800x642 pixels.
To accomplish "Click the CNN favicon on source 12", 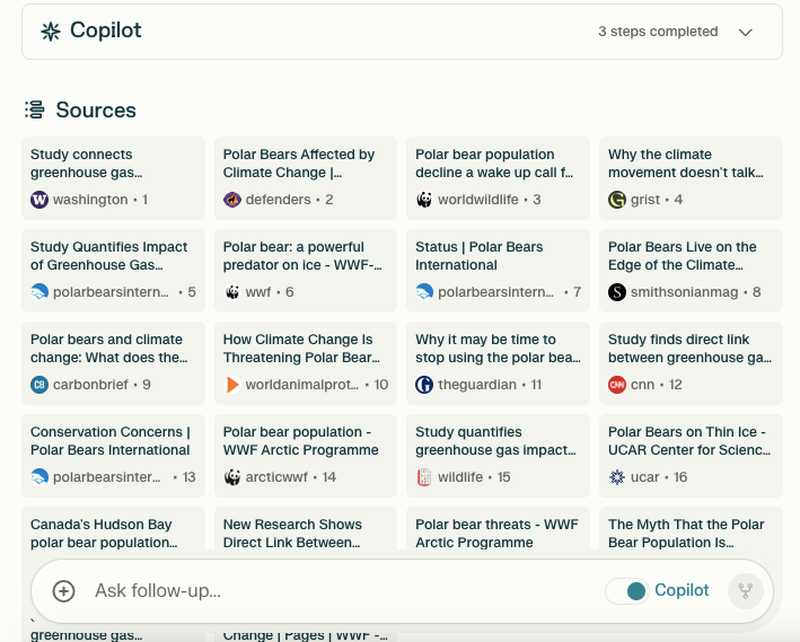I will pos(617,385).
